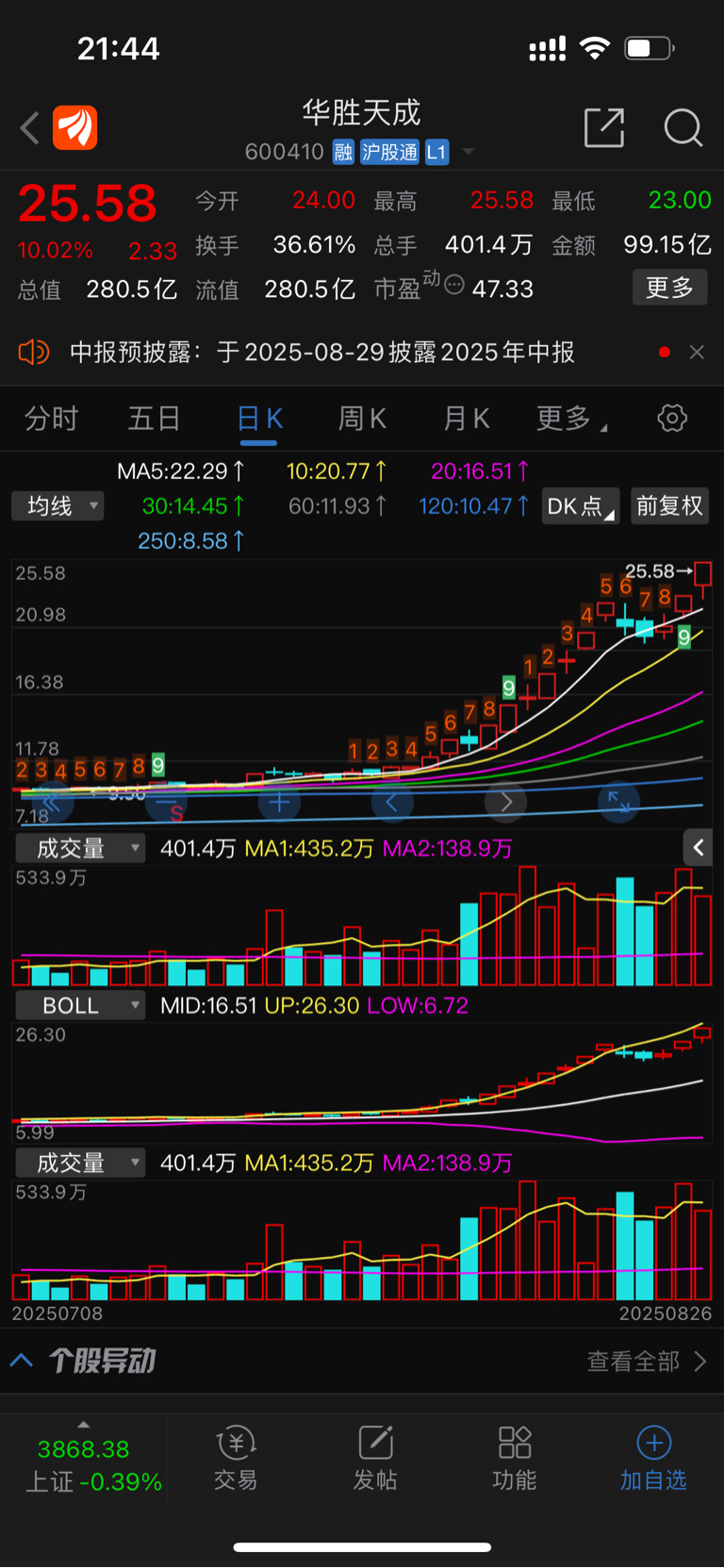The width and height of the screenshot is (724, 1568).
Task: Tap the 250:8.58 moving average value
Action: click(191, 541)
